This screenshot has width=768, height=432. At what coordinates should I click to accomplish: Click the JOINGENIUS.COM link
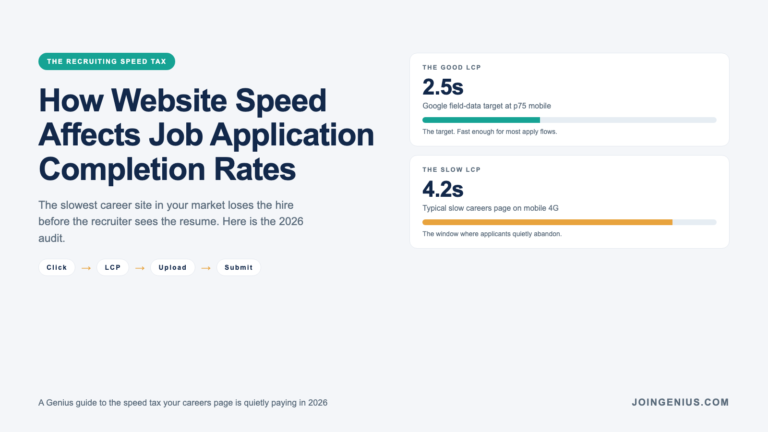pyautogui.click(x=680, y=402)
